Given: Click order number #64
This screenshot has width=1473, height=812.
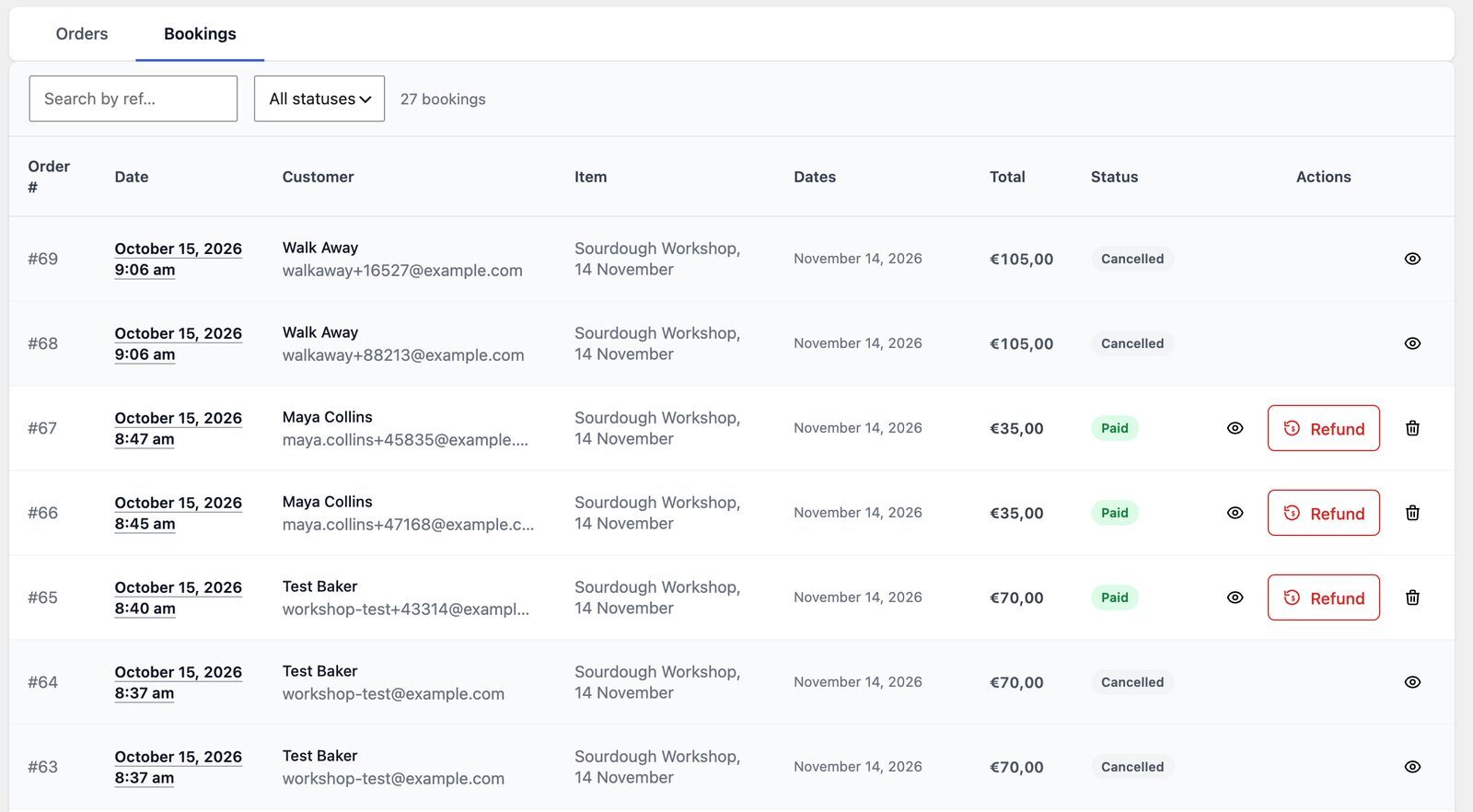Looking at the screenshot, I should (42, 682).
